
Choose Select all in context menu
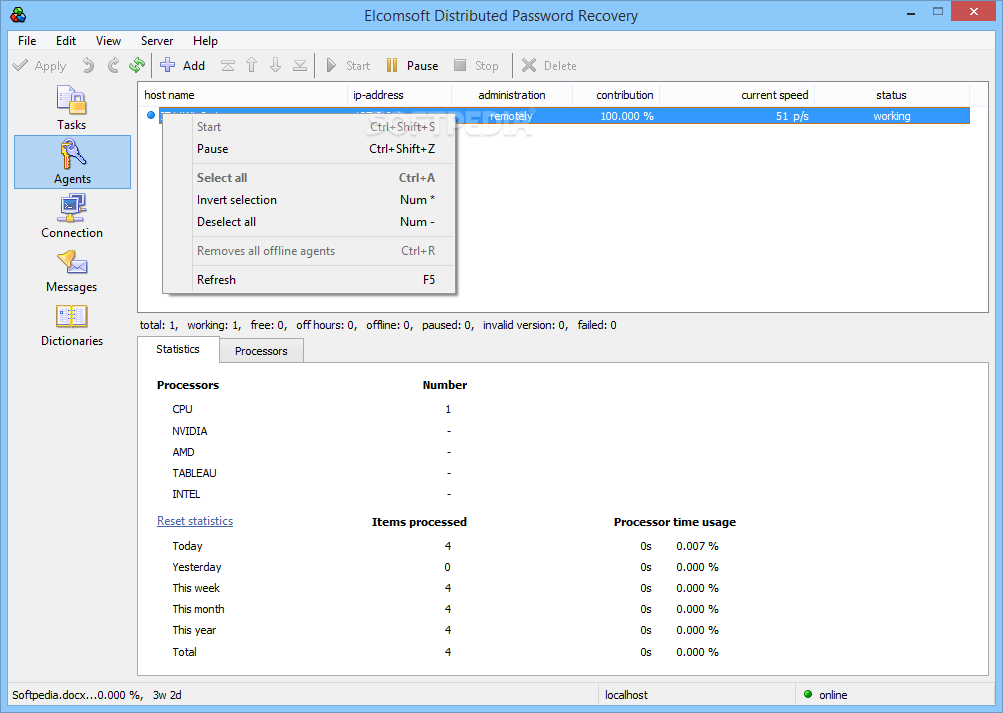tap(309, 178)
